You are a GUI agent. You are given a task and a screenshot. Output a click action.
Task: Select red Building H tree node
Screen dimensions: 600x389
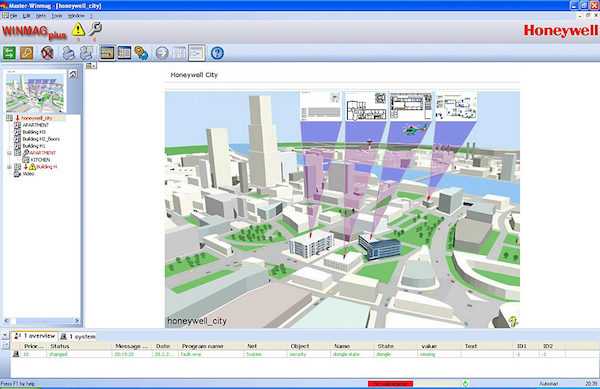pos(47,167)
